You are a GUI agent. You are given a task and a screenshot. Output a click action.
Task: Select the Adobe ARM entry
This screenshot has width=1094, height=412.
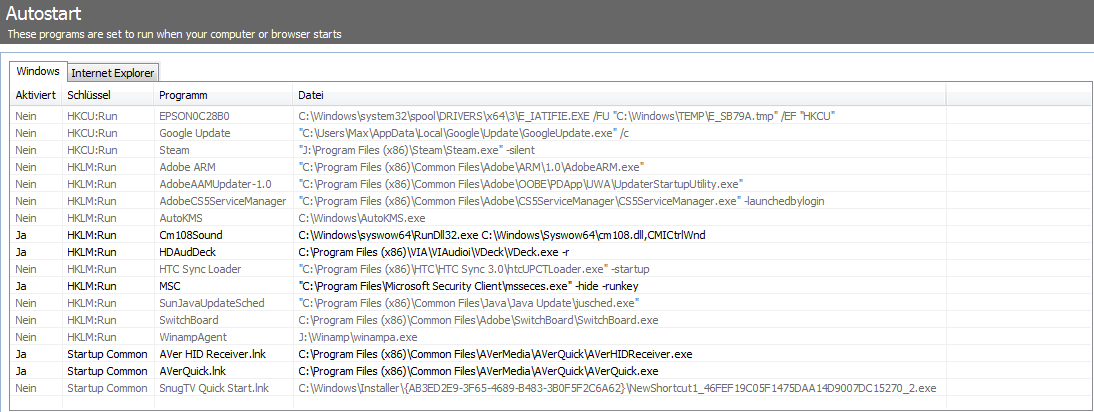(x=187, y=167)
